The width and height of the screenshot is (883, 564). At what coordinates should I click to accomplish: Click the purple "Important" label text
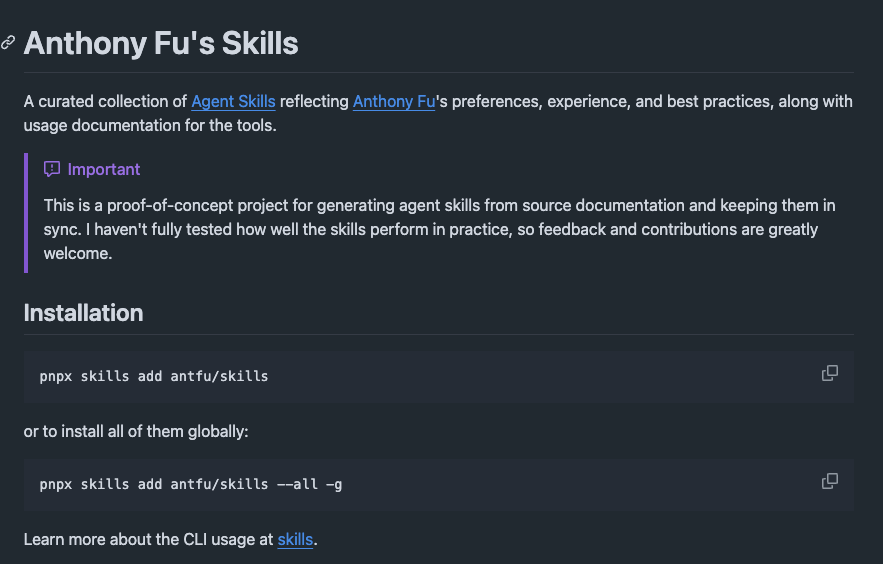[x=104, y=169]
